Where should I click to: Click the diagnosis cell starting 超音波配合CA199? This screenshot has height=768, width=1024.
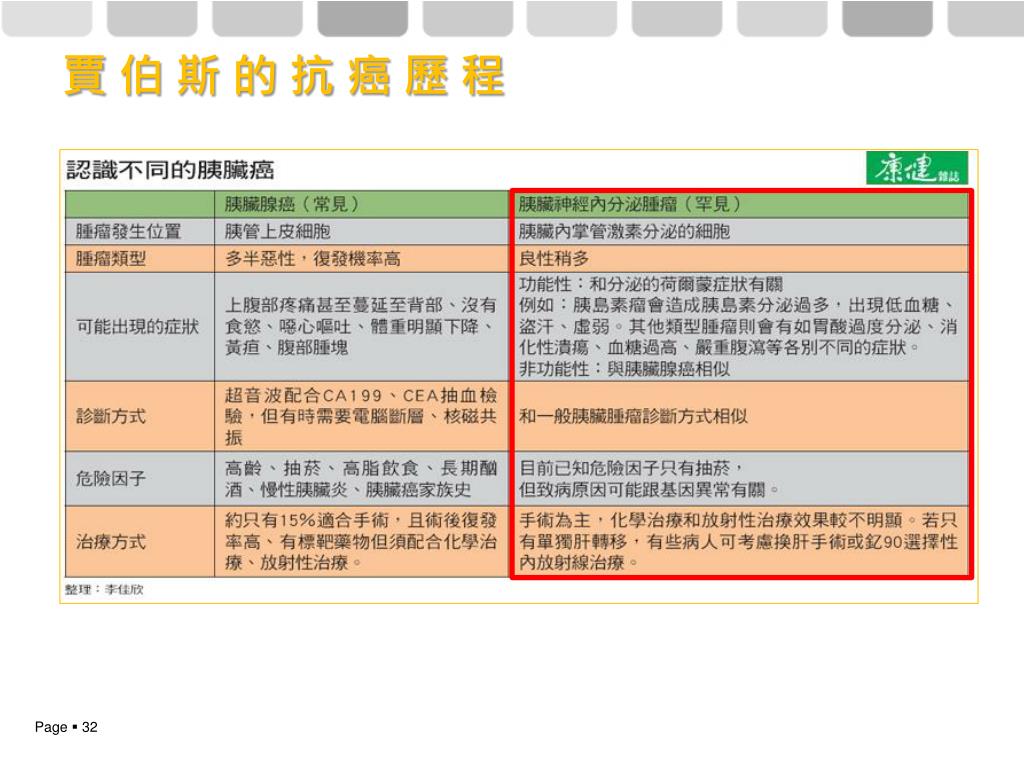point(361,416)
